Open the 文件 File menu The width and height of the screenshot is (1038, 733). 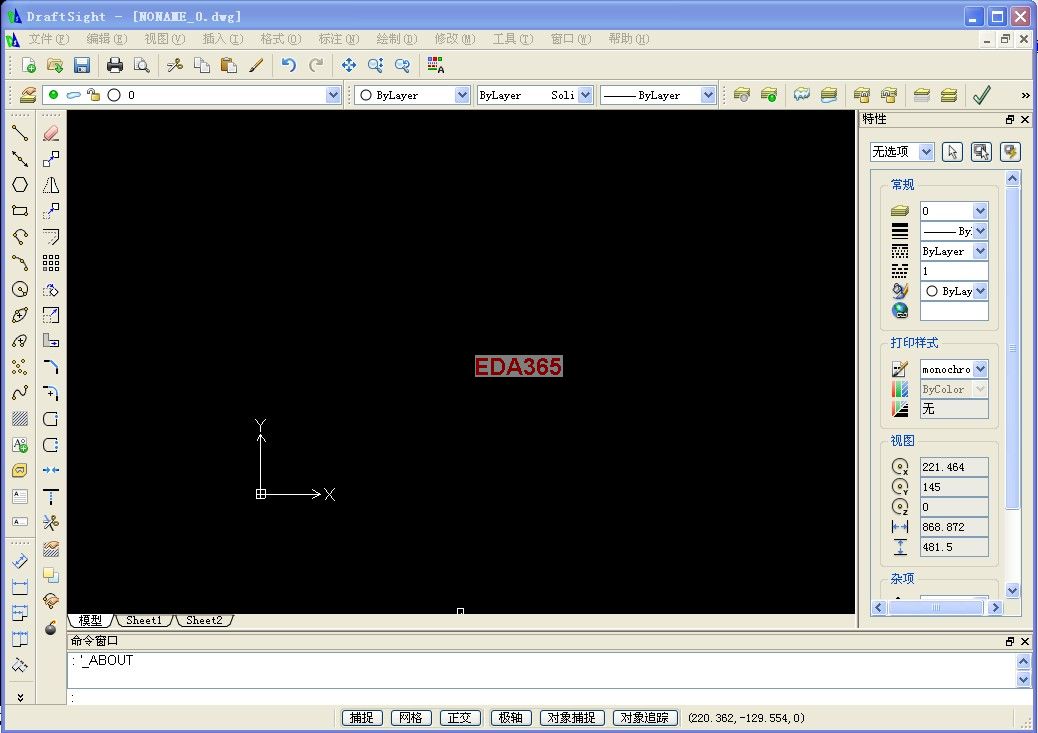48,39
